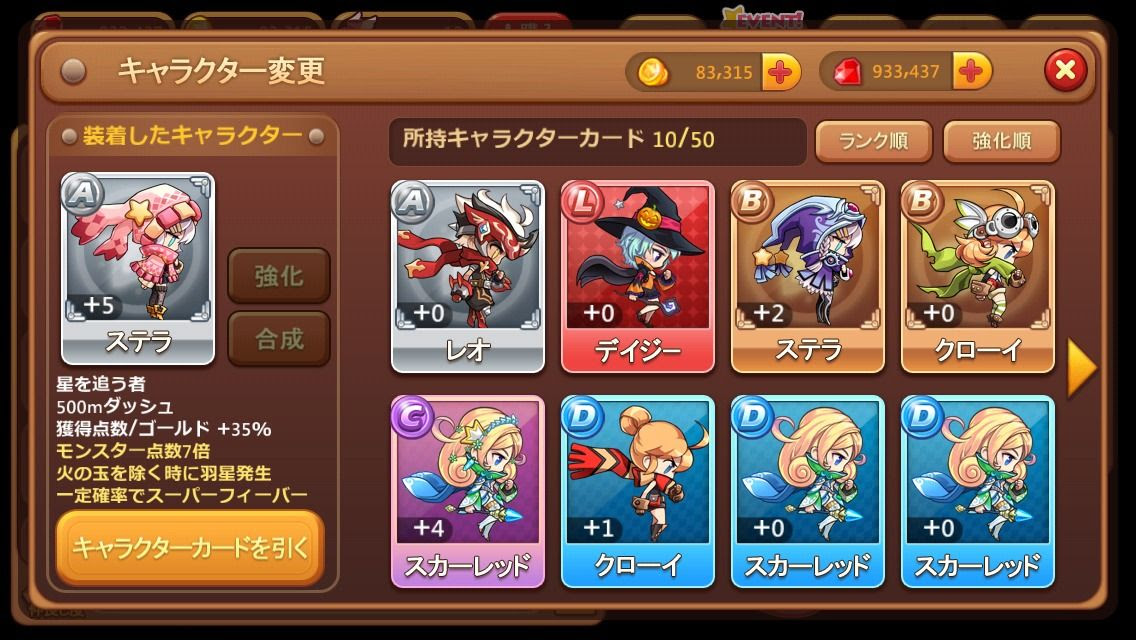Click the round knob beside キャラクター変更 title
This screenshot has width=1136, height=640.
tap(72, 71)
